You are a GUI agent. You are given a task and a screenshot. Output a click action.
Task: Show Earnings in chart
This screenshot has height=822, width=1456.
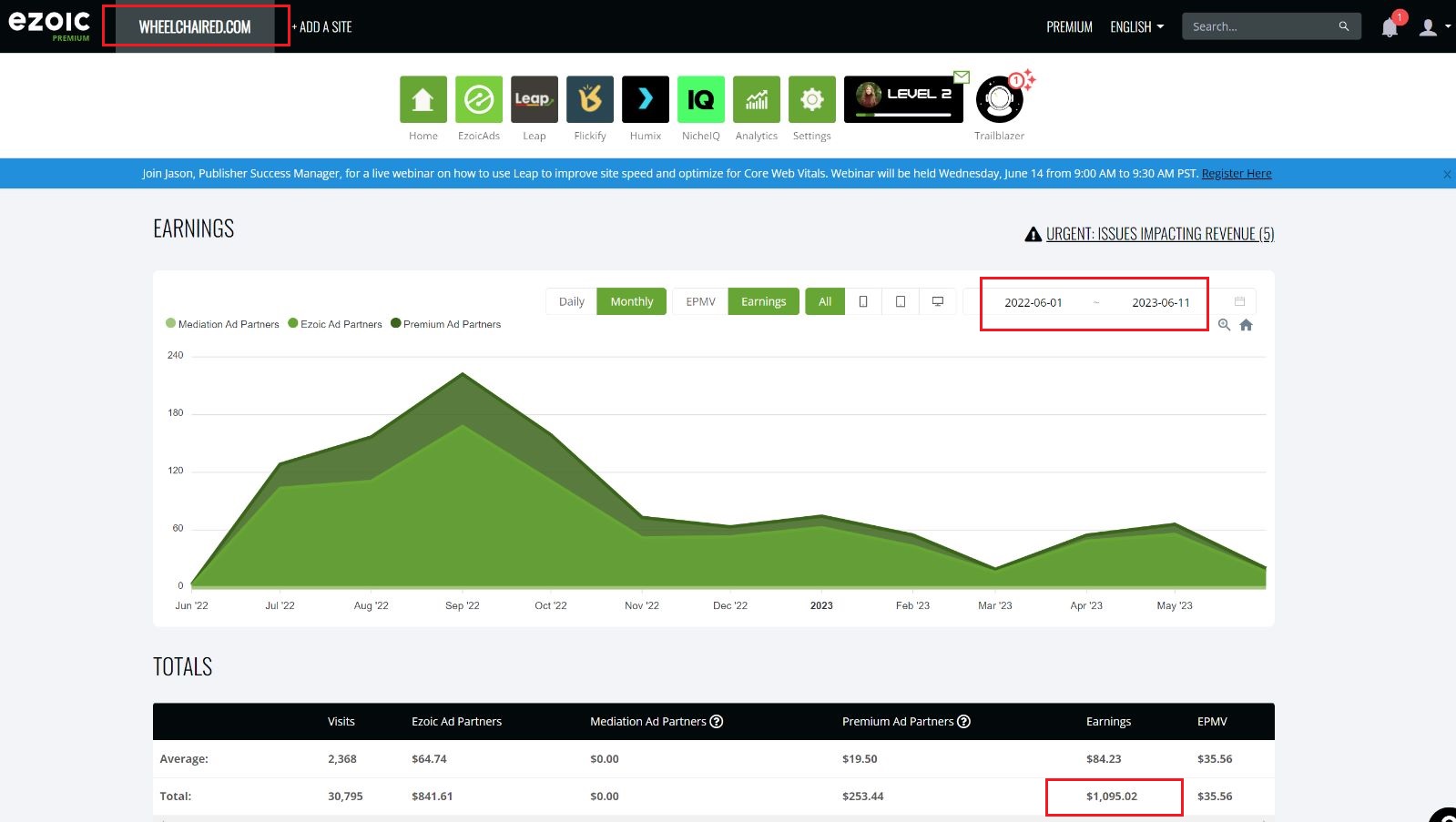(763, 301)
